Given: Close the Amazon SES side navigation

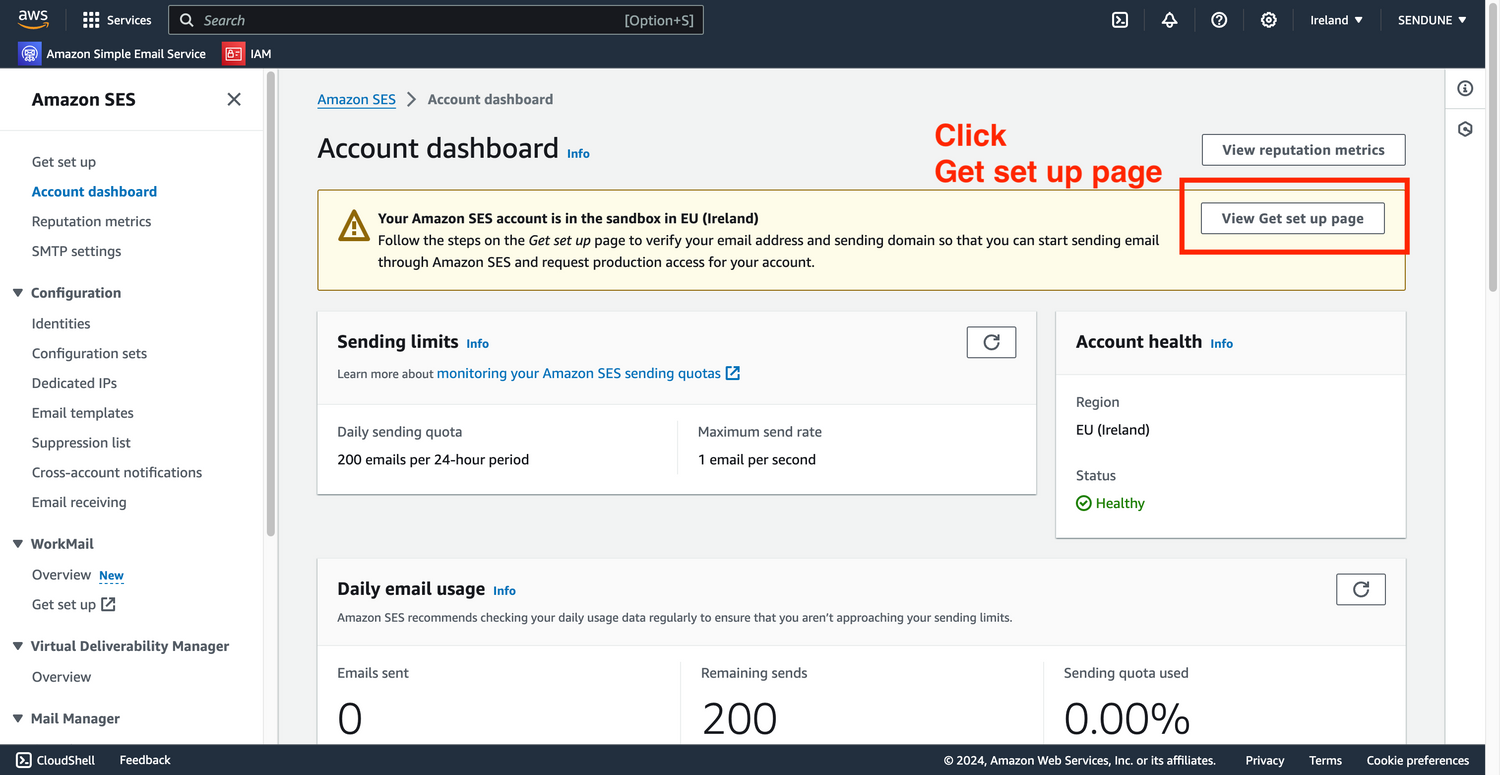Looking at the screenshot, I should pos(234,99).
